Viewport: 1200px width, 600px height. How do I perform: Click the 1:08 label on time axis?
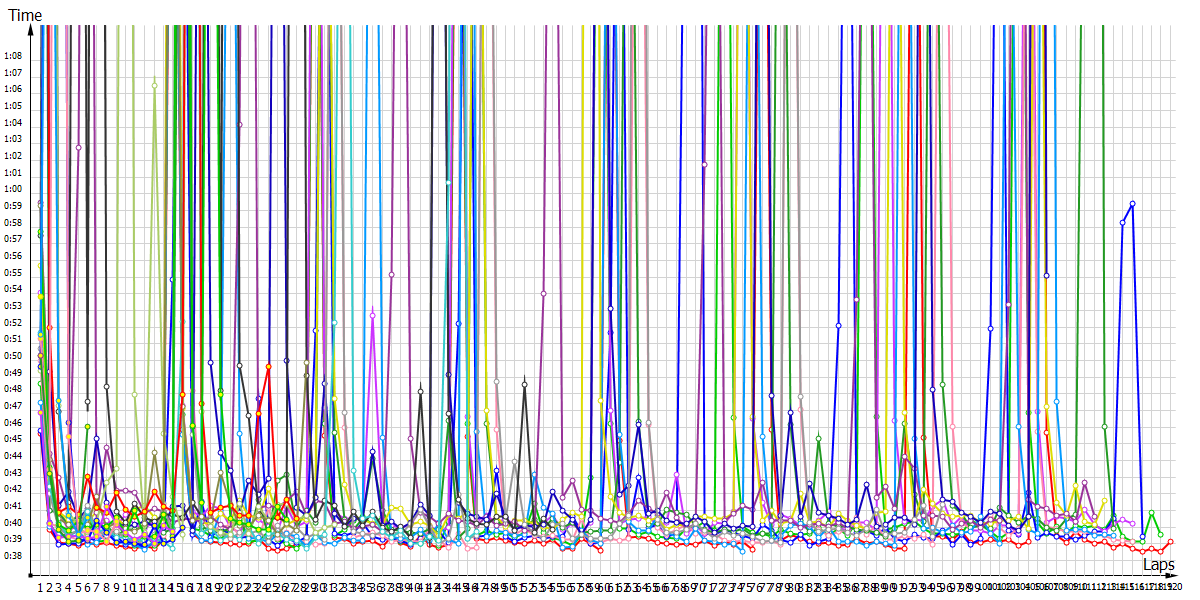coord(13,56)
